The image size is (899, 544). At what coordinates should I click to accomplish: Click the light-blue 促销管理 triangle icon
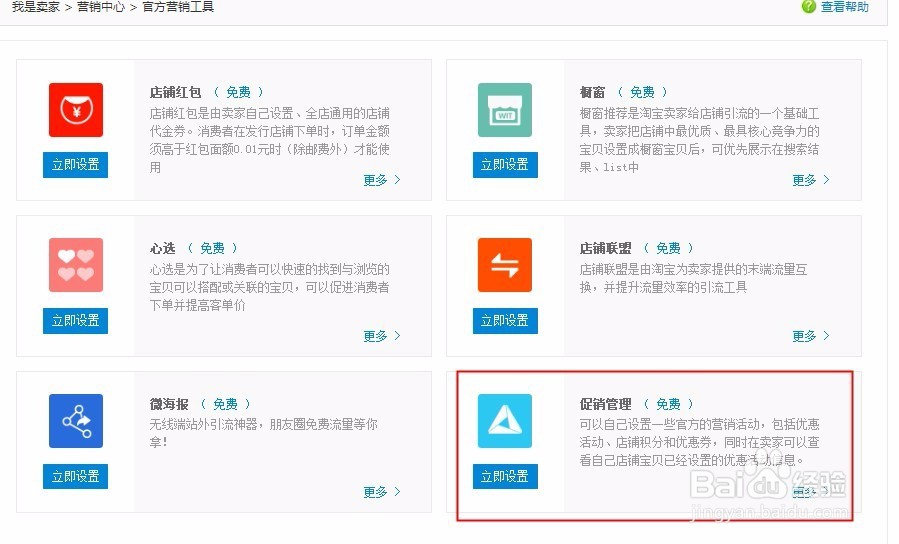[x=505, y=421]
